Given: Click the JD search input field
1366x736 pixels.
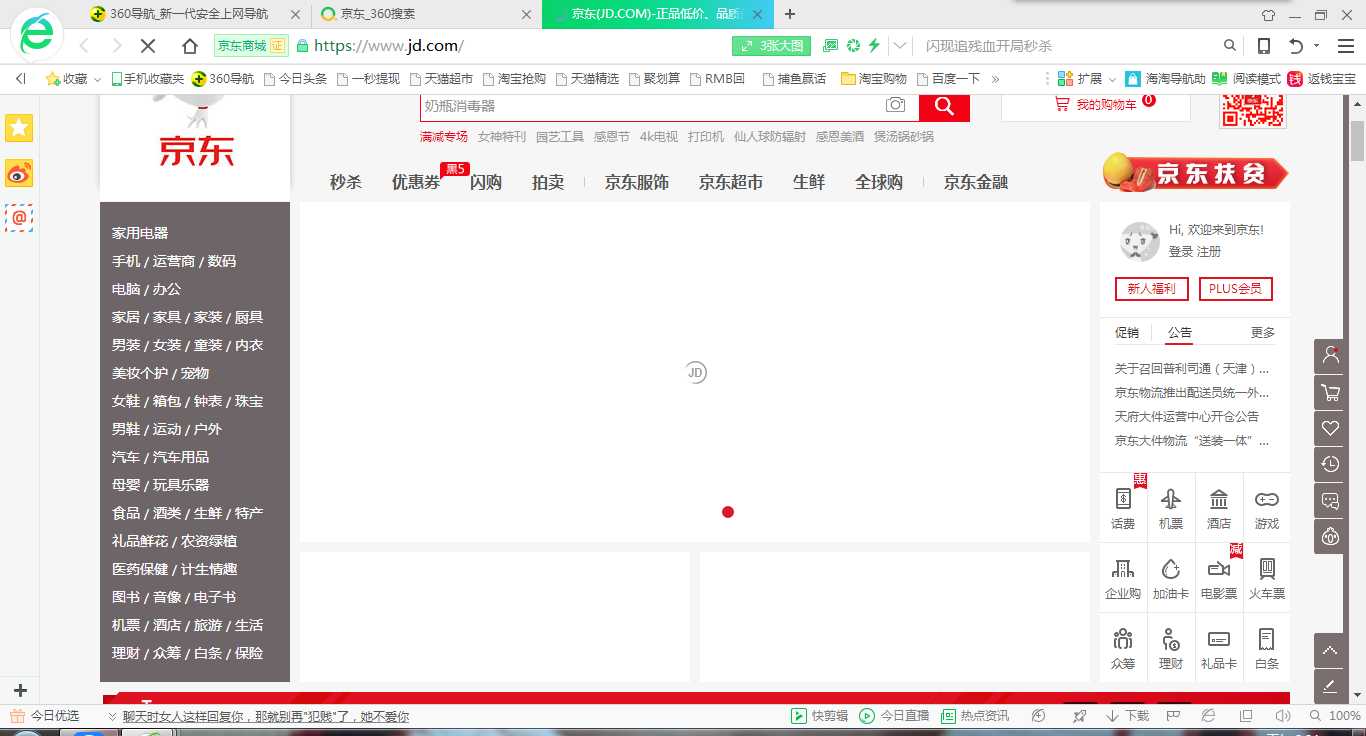Looking at the screenshot, I should [x=652, y=106].
